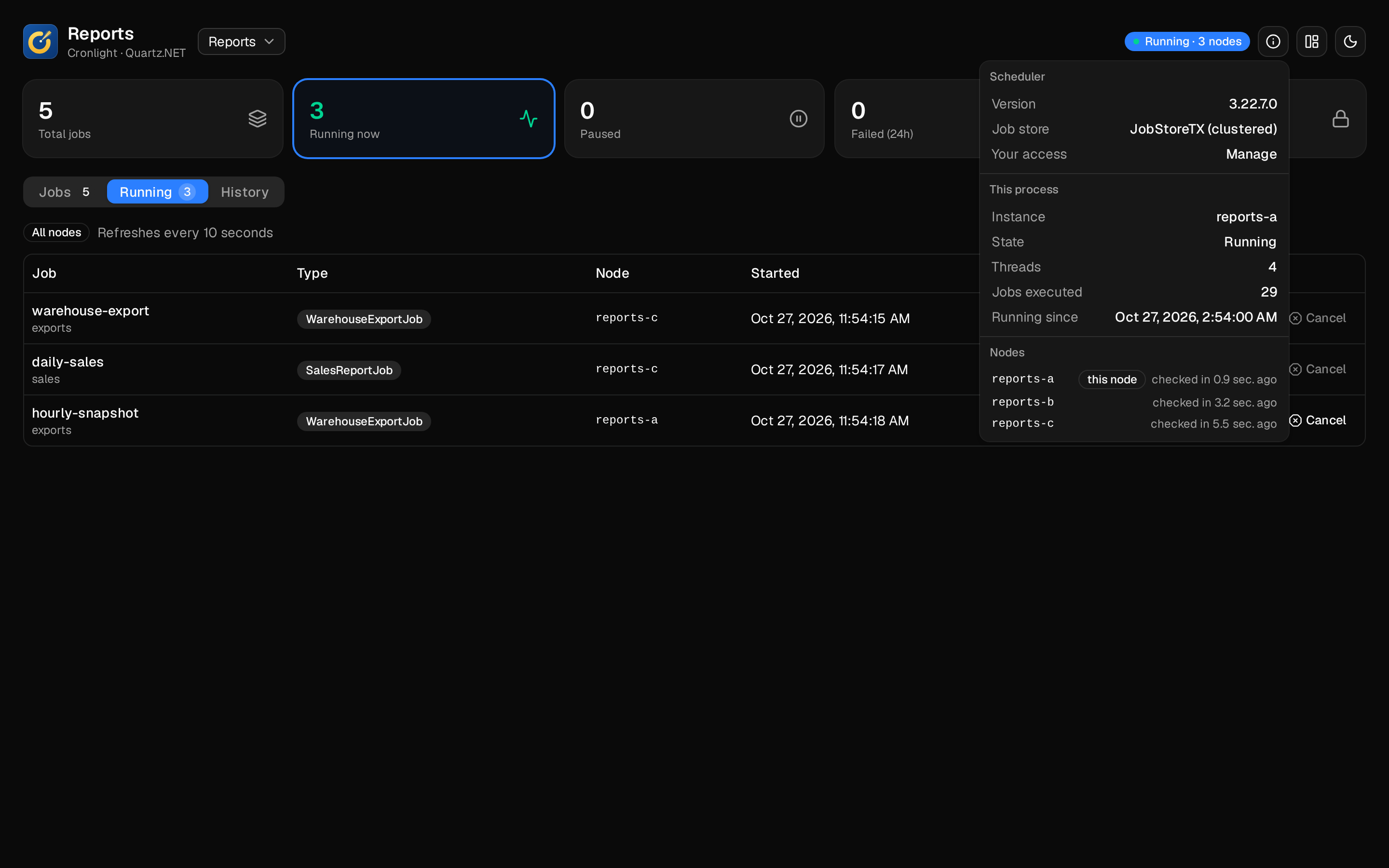This screenshot has width=1389, height=868.
Task: Click WarehouseExportJob badge in hourly-snapshot row
Action: (364, 421)
